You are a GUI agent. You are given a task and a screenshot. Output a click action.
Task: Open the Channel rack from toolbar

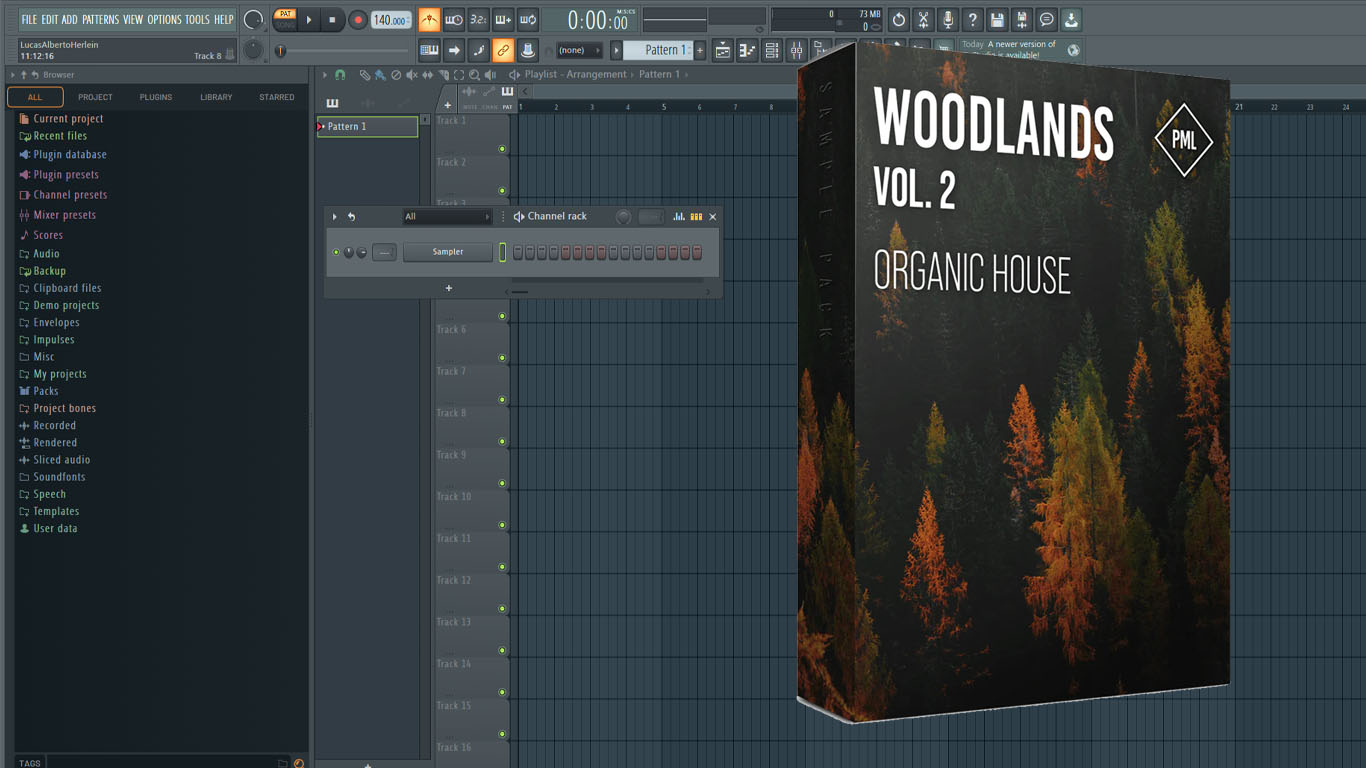[x=771, y=50]
